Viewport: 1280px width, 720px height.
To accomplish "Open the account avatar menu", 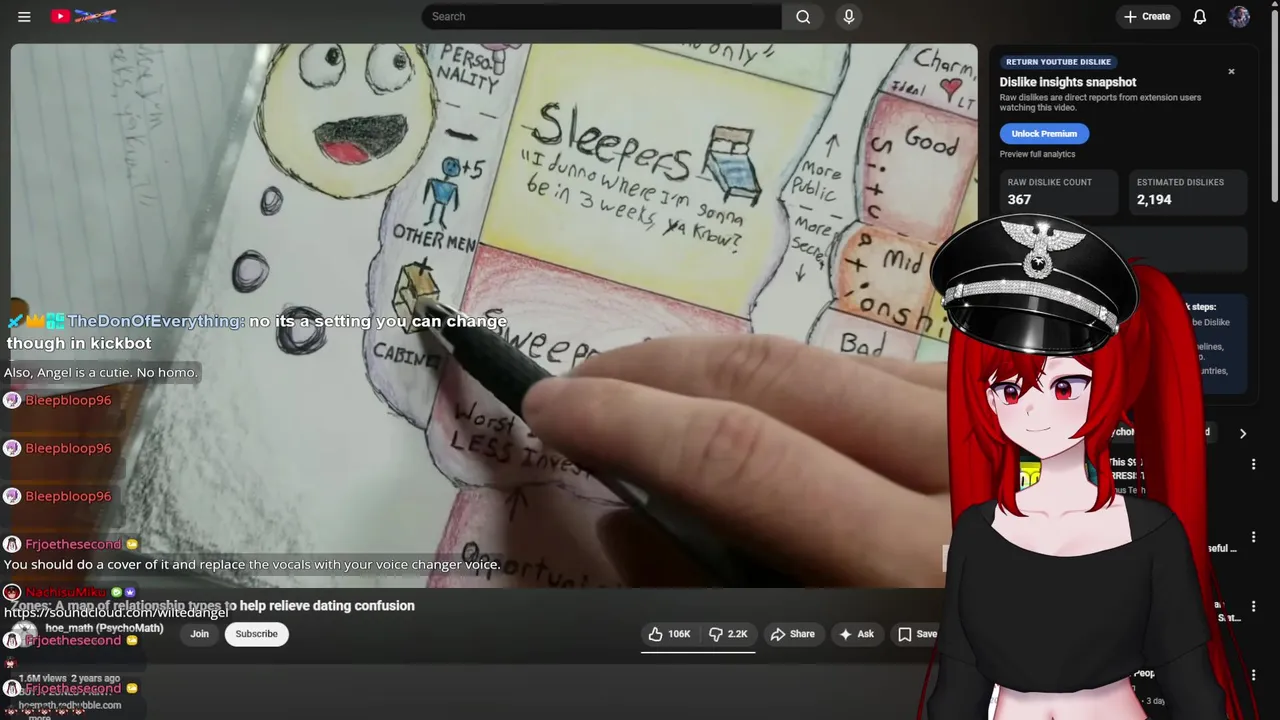I will coord(1239,16).
